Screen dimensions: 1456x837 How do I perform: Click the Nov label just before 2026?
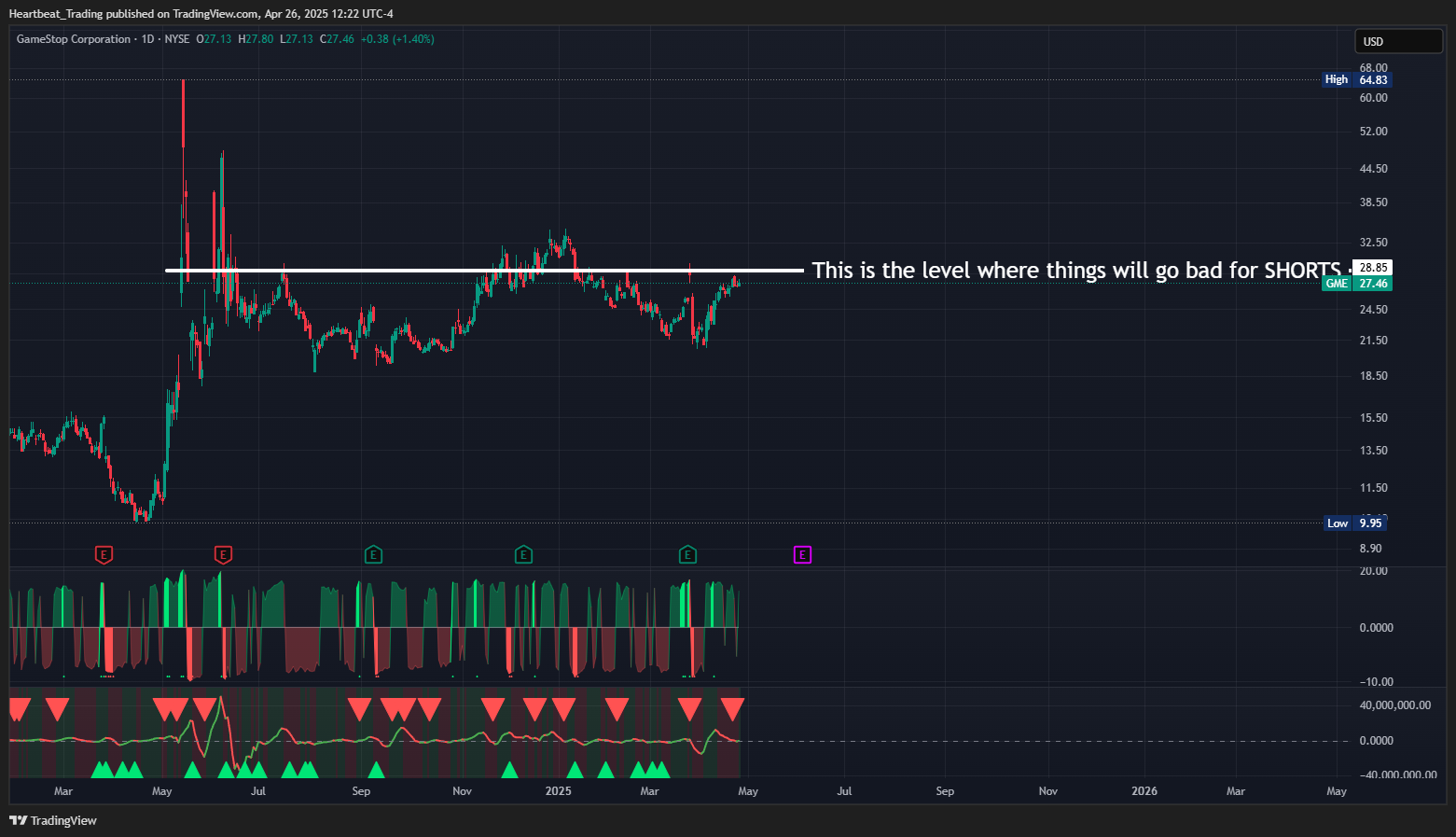pos(1048,791)
